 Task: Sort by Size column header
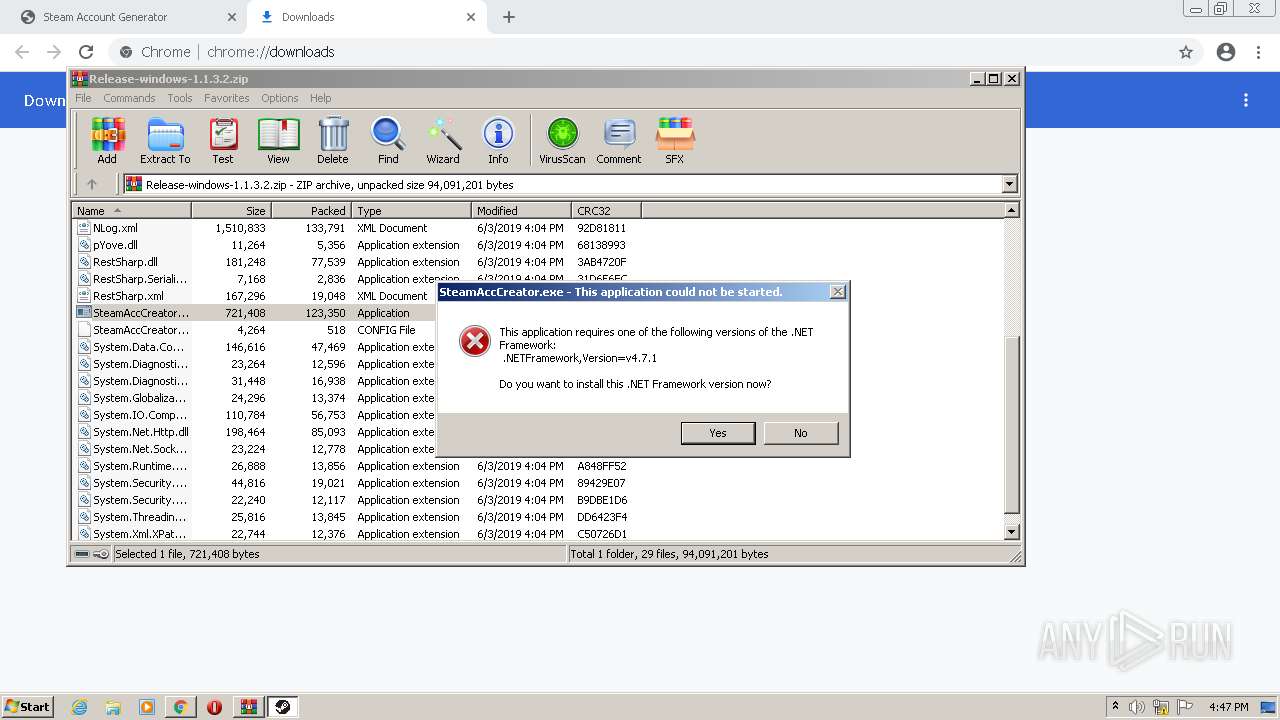[x=231, y=211]
